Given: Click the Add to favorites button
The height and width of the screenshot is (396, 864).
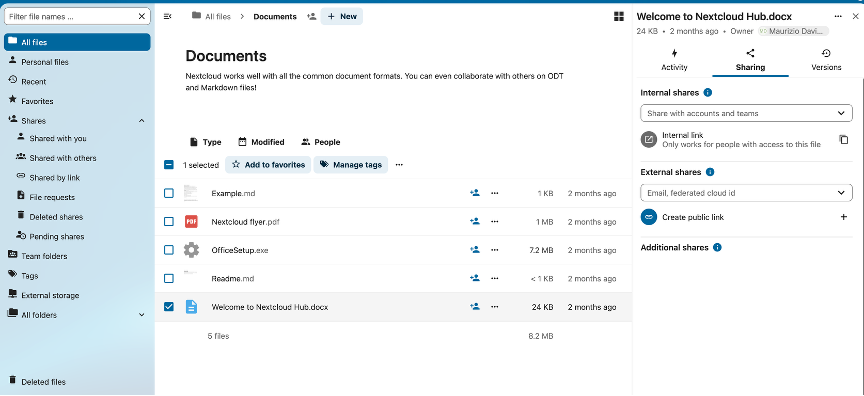Looking at the screenshot, I should coord(268,165).
